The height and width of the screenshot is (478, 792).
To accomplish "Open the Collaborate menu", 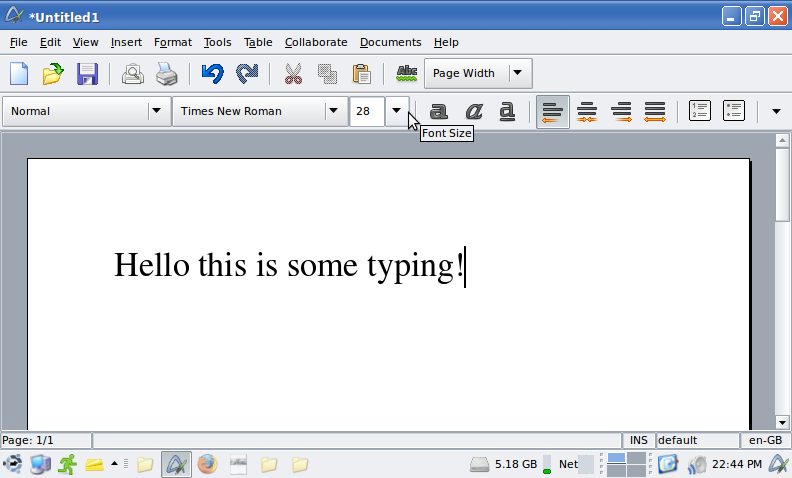I will [x=316, y=42].
